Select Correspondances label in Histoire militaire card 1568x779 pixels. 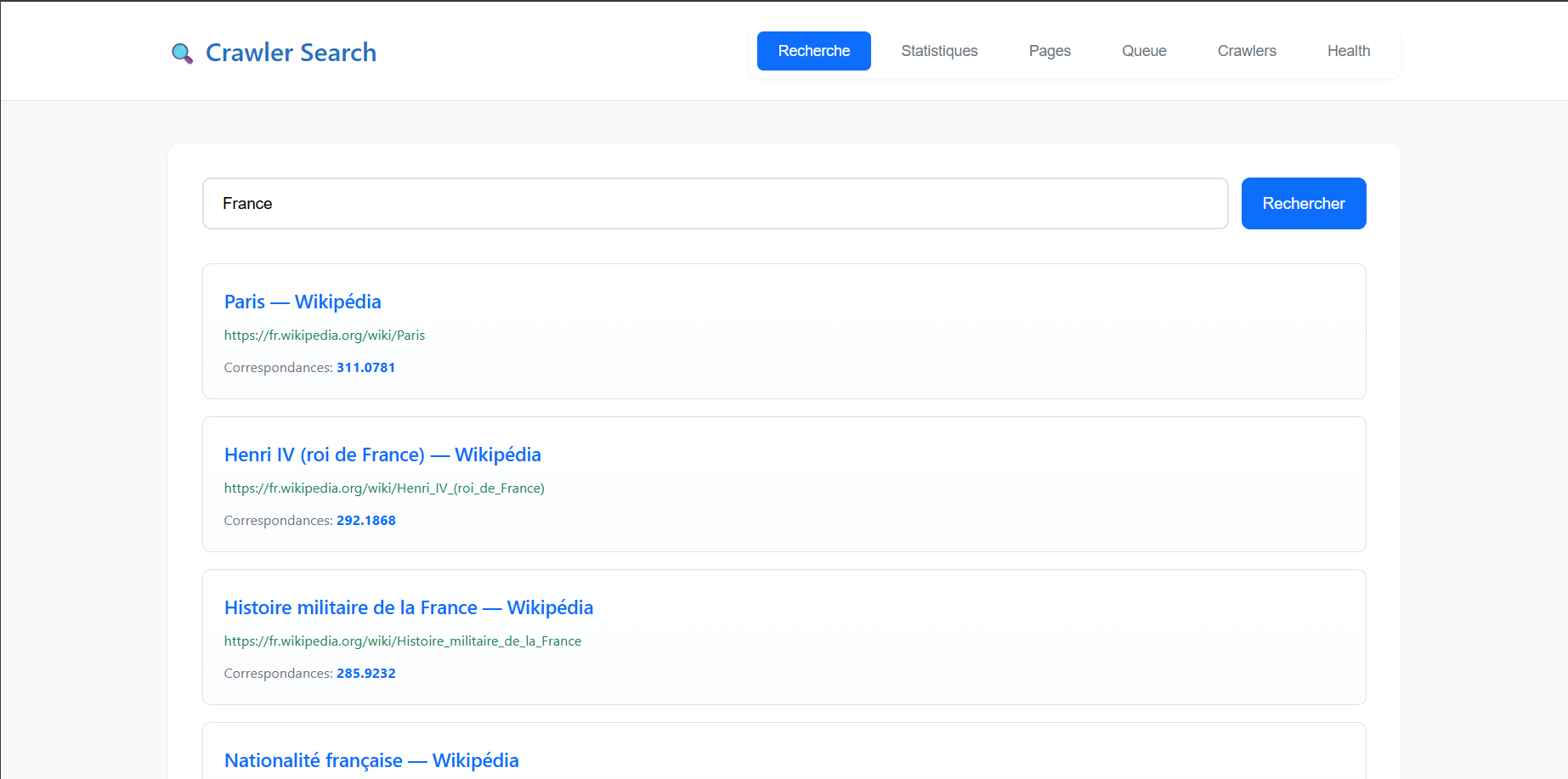pos(279,673)
